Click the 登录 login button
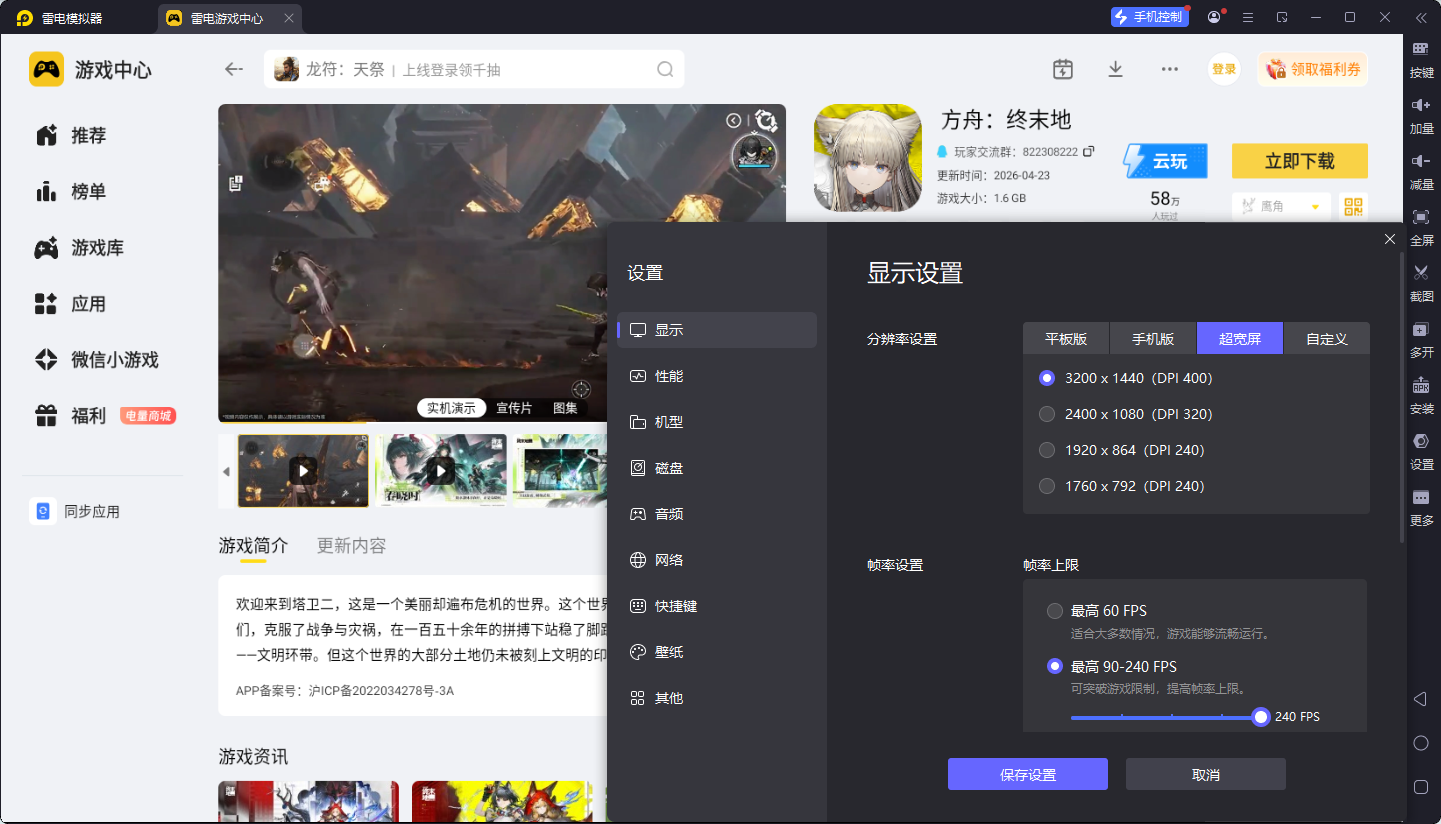Viewport: 1441px width, 824px height. coord(1224,69)
